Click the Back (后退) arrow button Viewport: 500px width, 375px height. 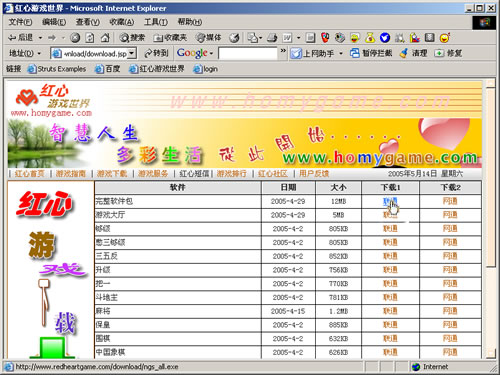pyautogui.click(x=20, y=38)
